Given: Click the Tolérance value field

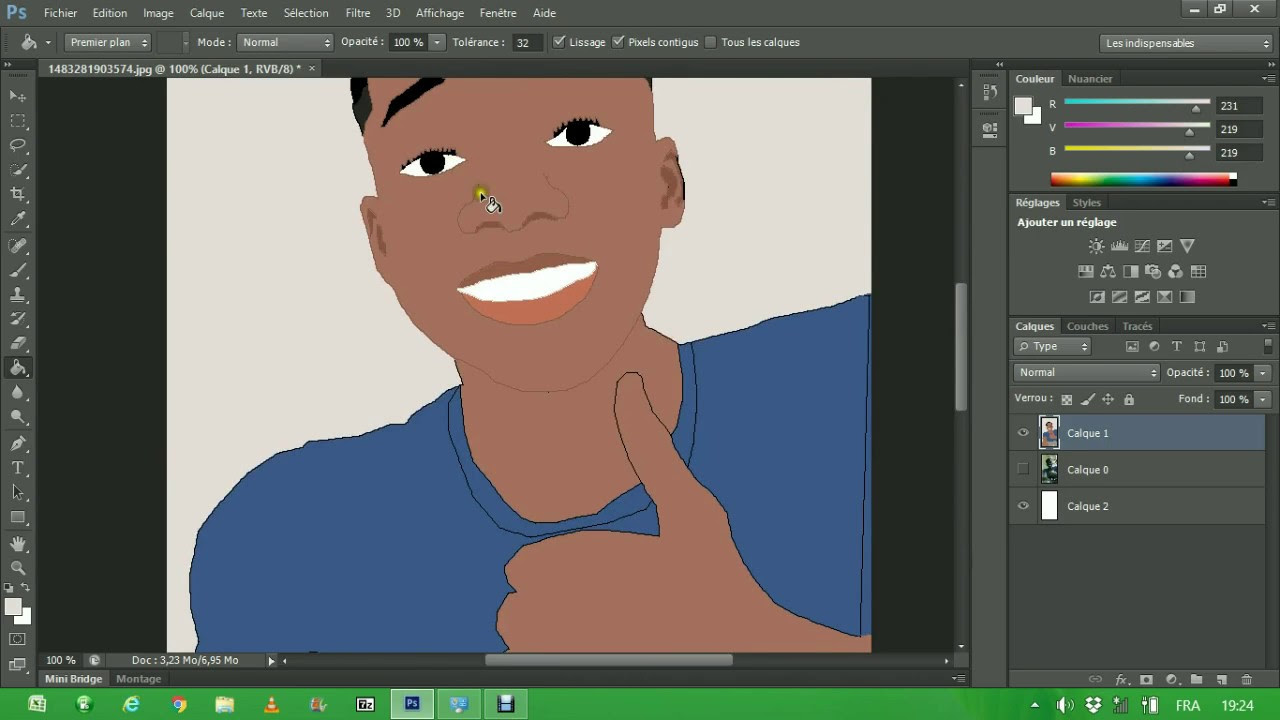Looking at the screenshot, I should pyautogui.click(x=527, y=42).
